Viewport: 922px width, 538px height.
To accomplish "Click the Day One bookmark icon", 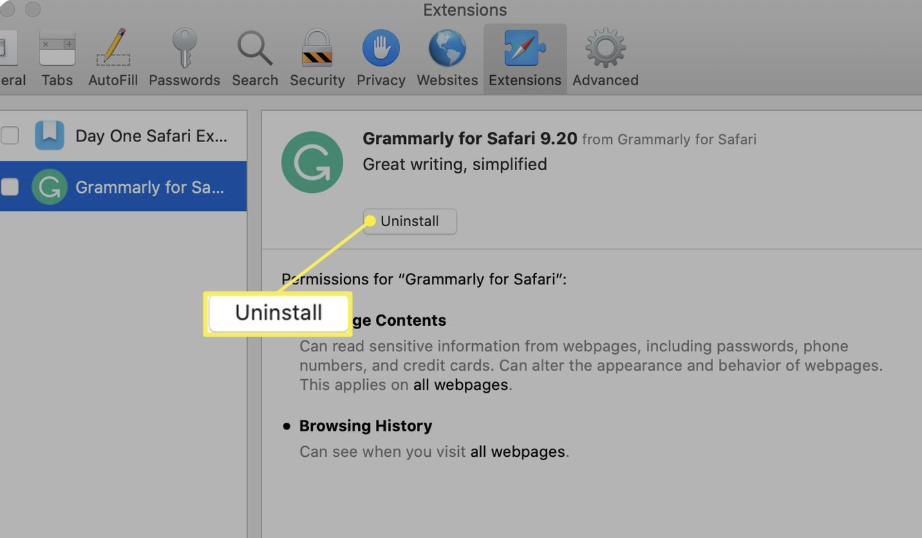I will click(x=49, y=135).
